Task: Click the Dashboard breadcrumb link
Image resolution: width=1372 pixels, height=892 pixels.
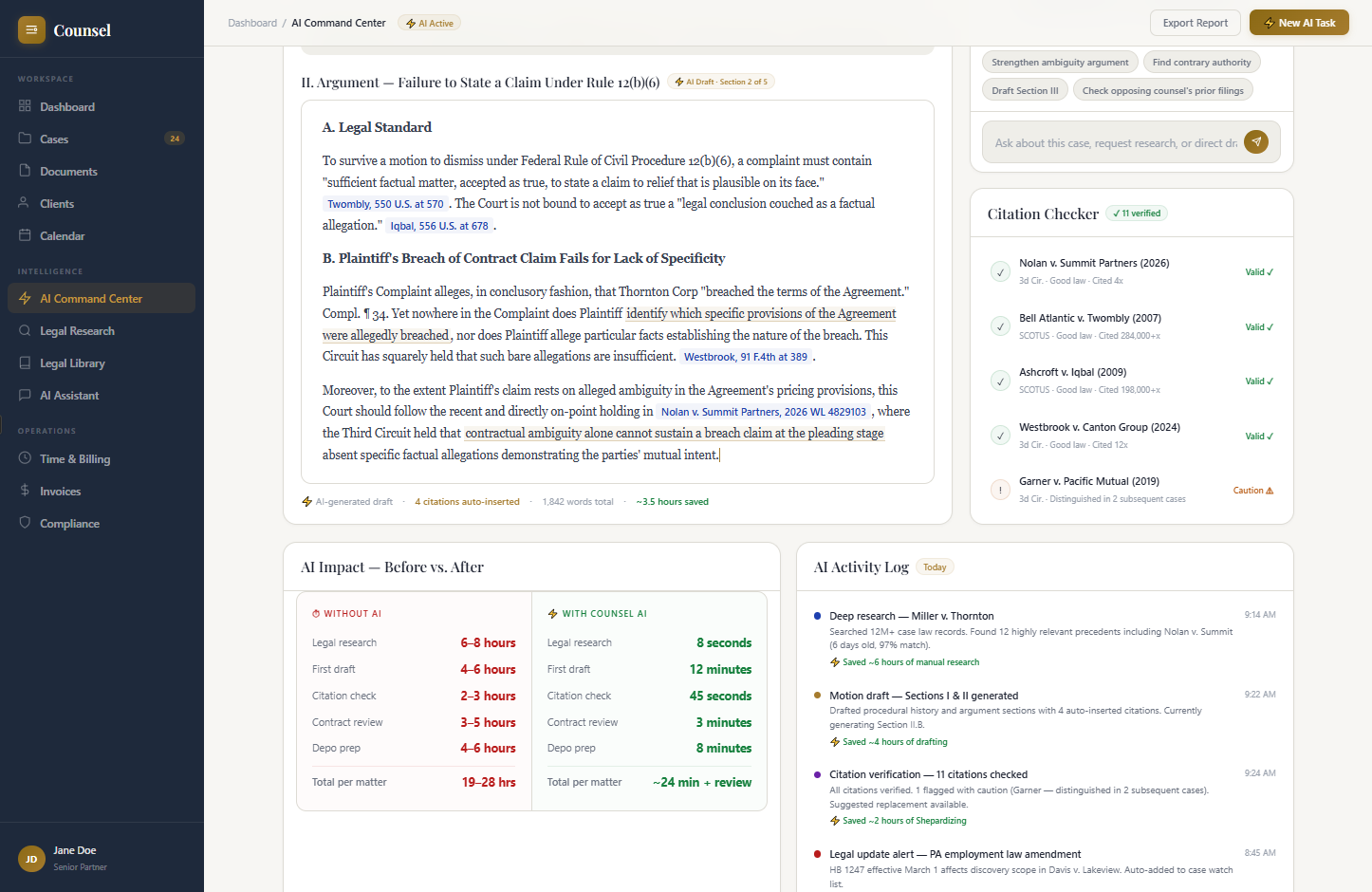Action: click(252, 23)
